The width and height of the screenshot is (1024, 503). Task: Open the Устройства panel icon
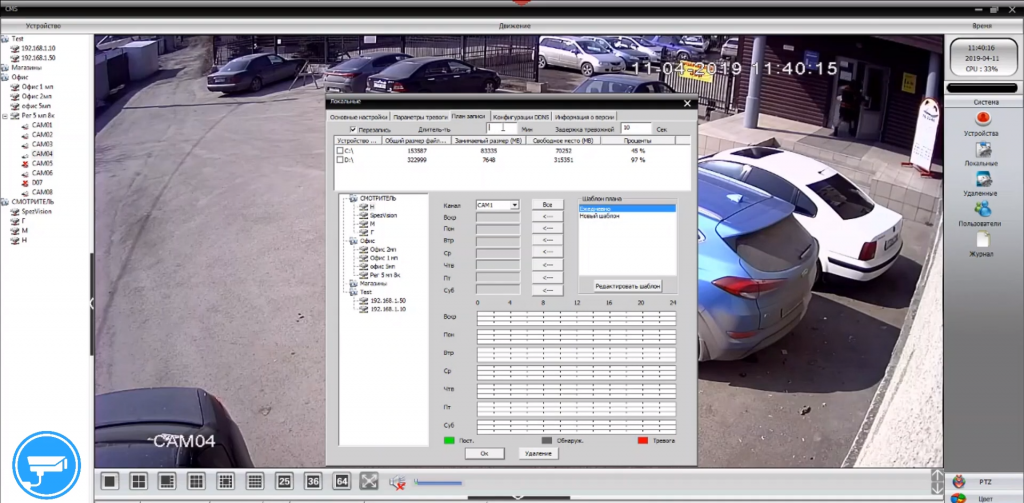982,118
